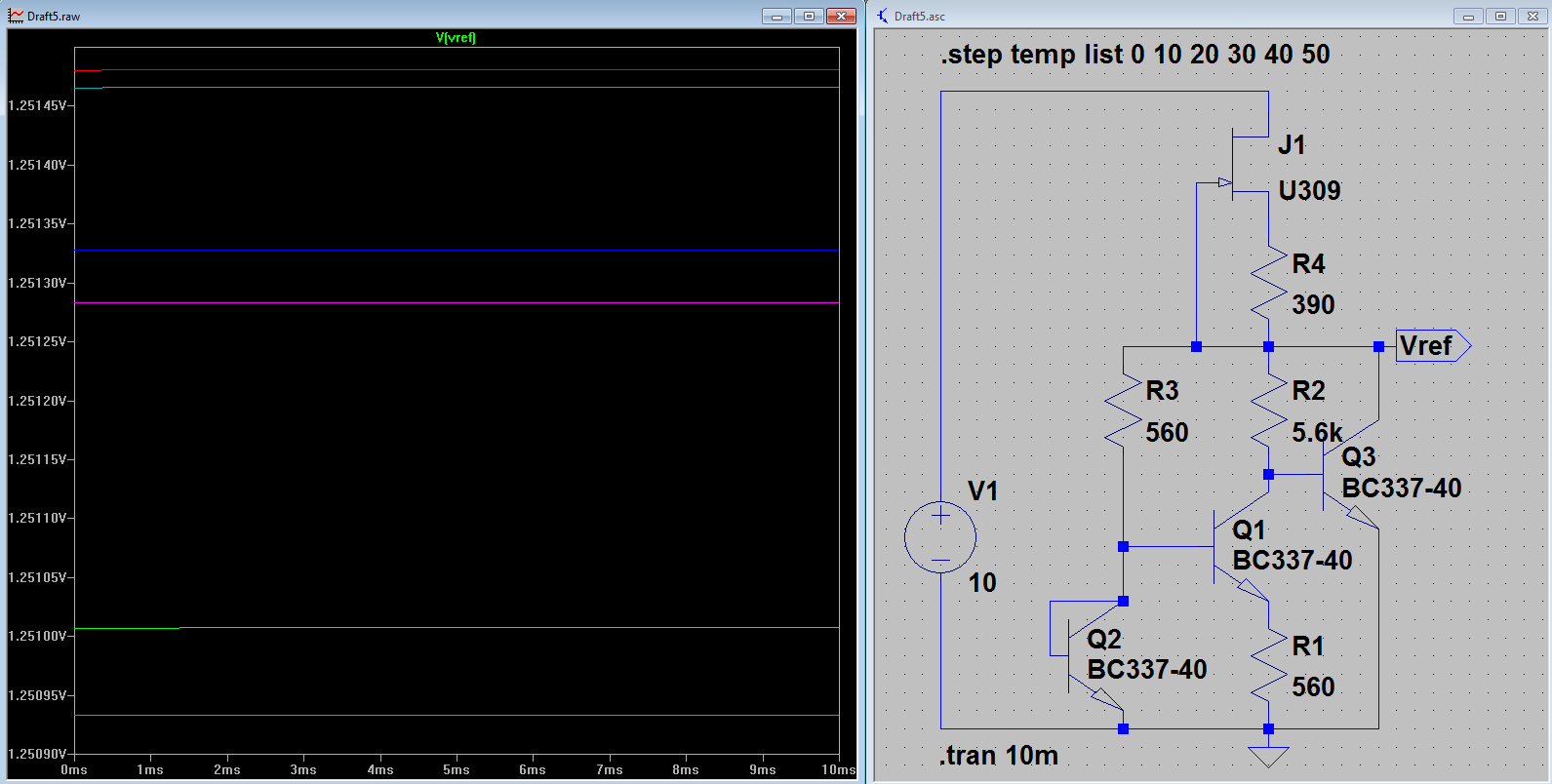Click the U309 model name text

1310,191
